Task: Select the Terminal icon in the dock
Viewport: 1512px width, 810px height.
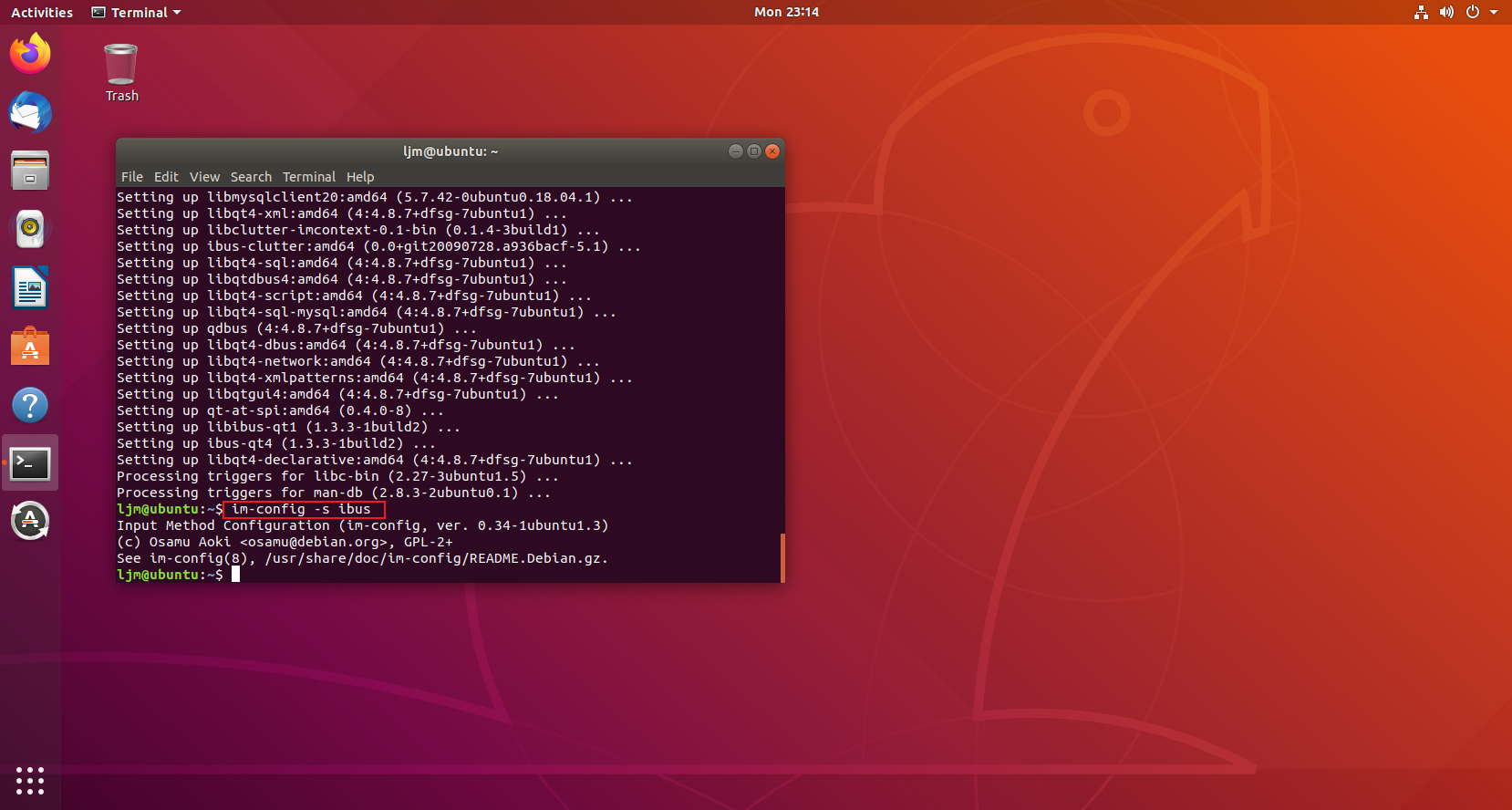Action: point(30,463)
